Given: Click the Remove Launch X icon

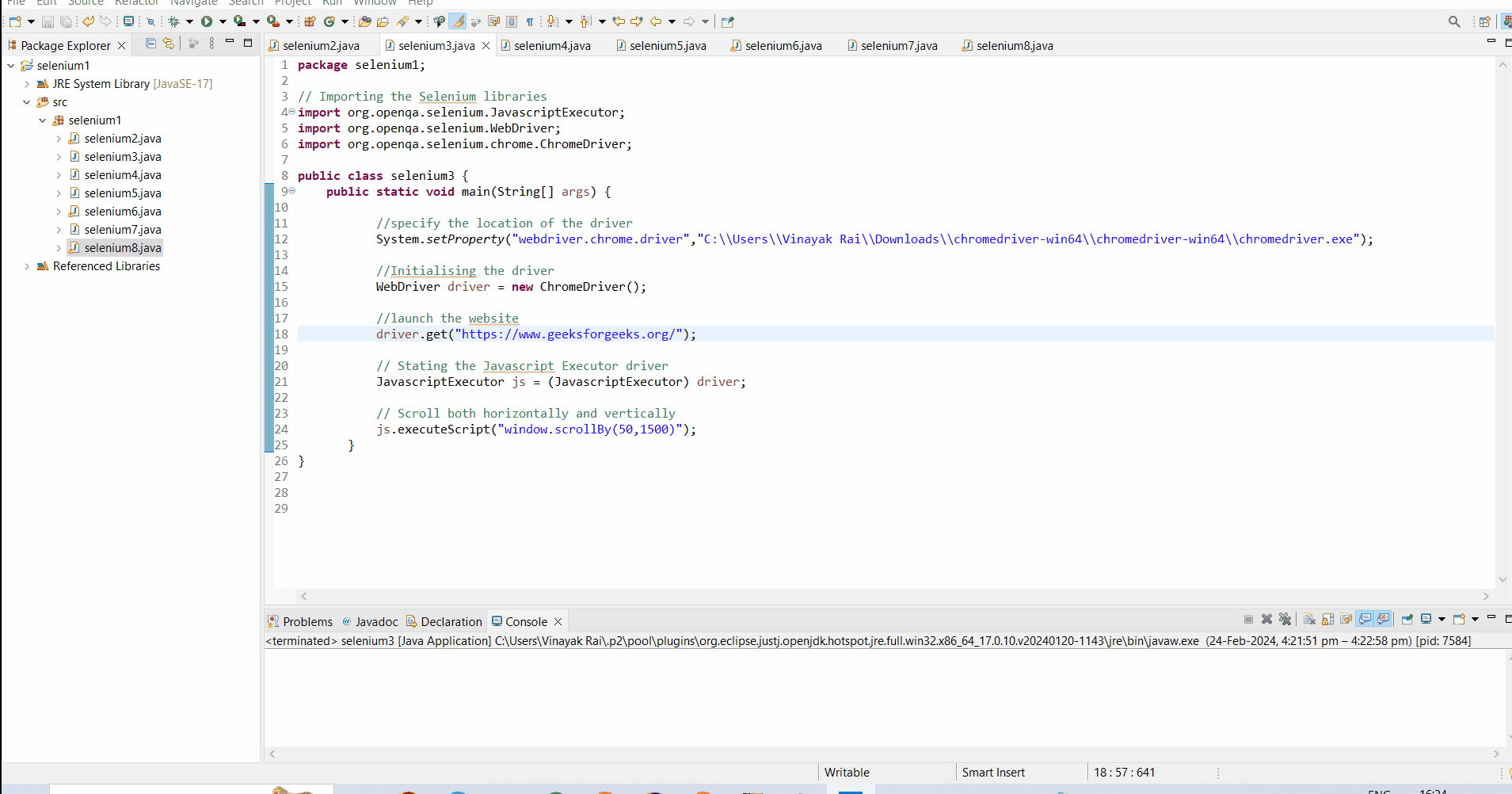Looking at the screenshot, I should [1266, 619].
